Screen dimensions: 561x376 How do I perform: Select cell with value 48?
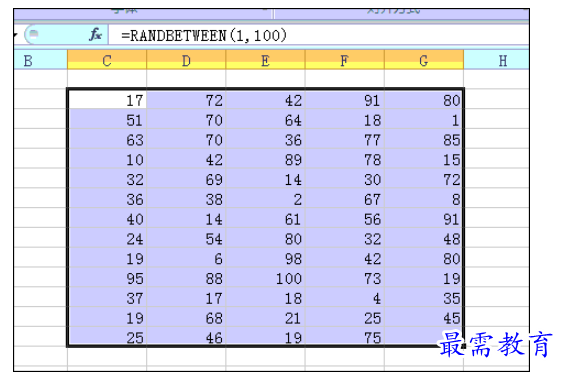(424, 238)
